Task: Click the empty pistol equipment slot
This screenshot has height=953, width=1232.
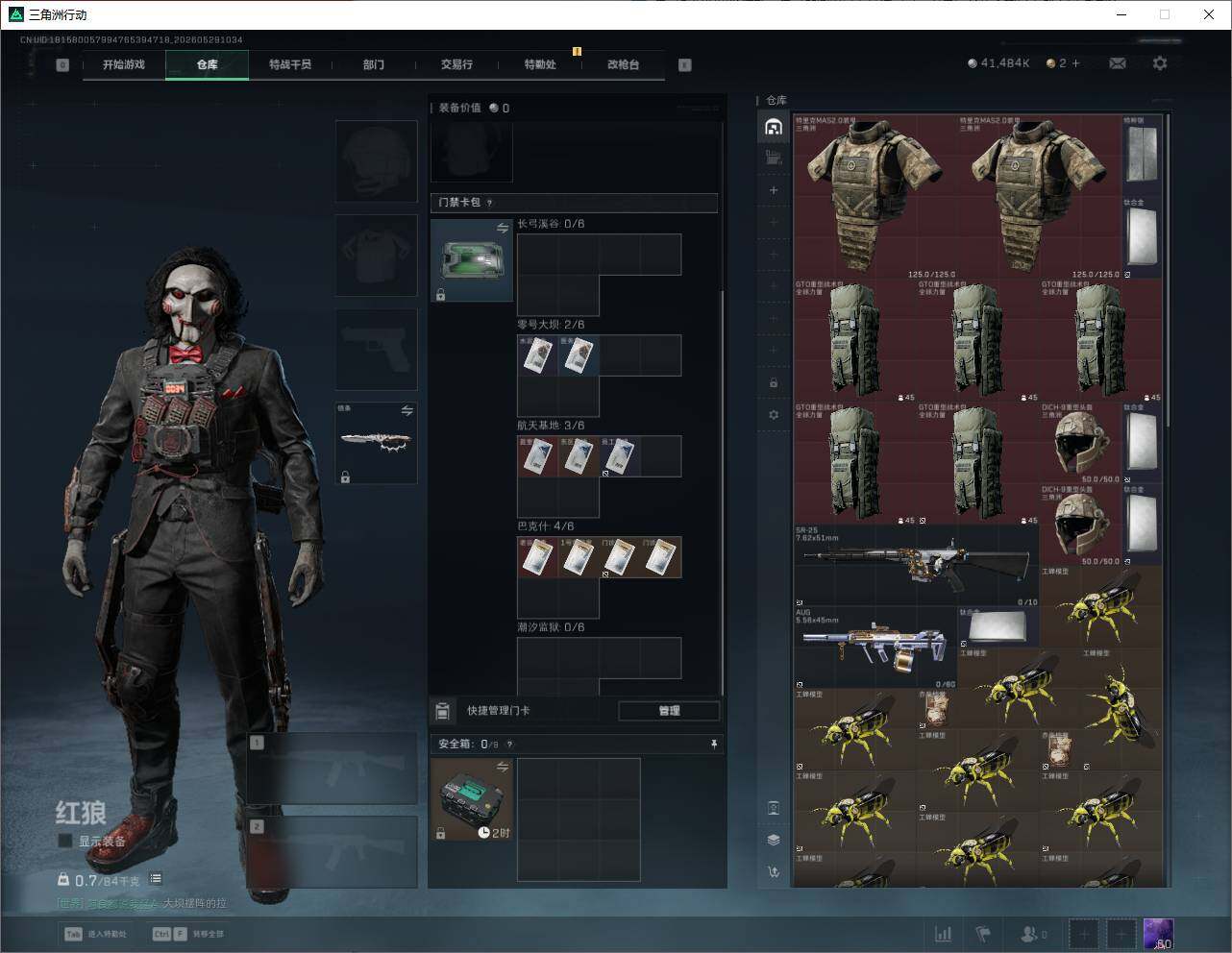Action: point(376,349)
